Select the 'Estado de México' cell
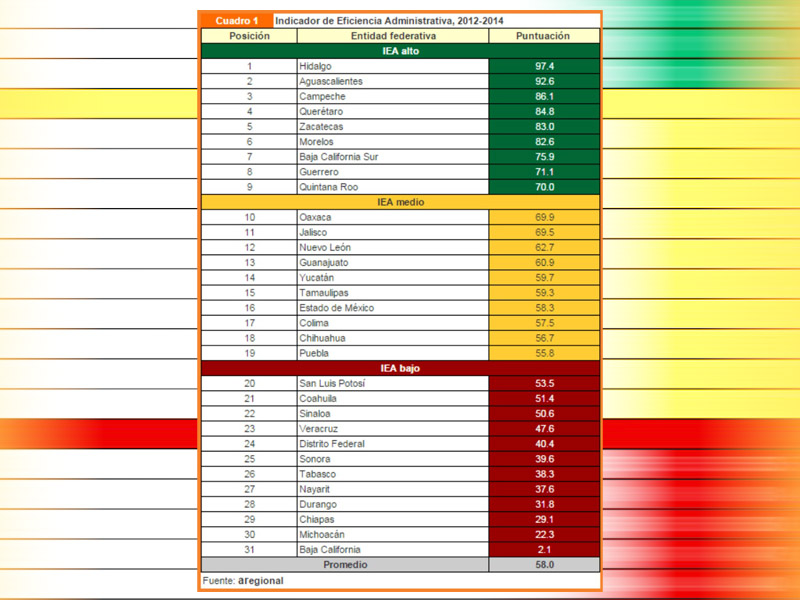The image size is (800, 600). click(393, 308)
